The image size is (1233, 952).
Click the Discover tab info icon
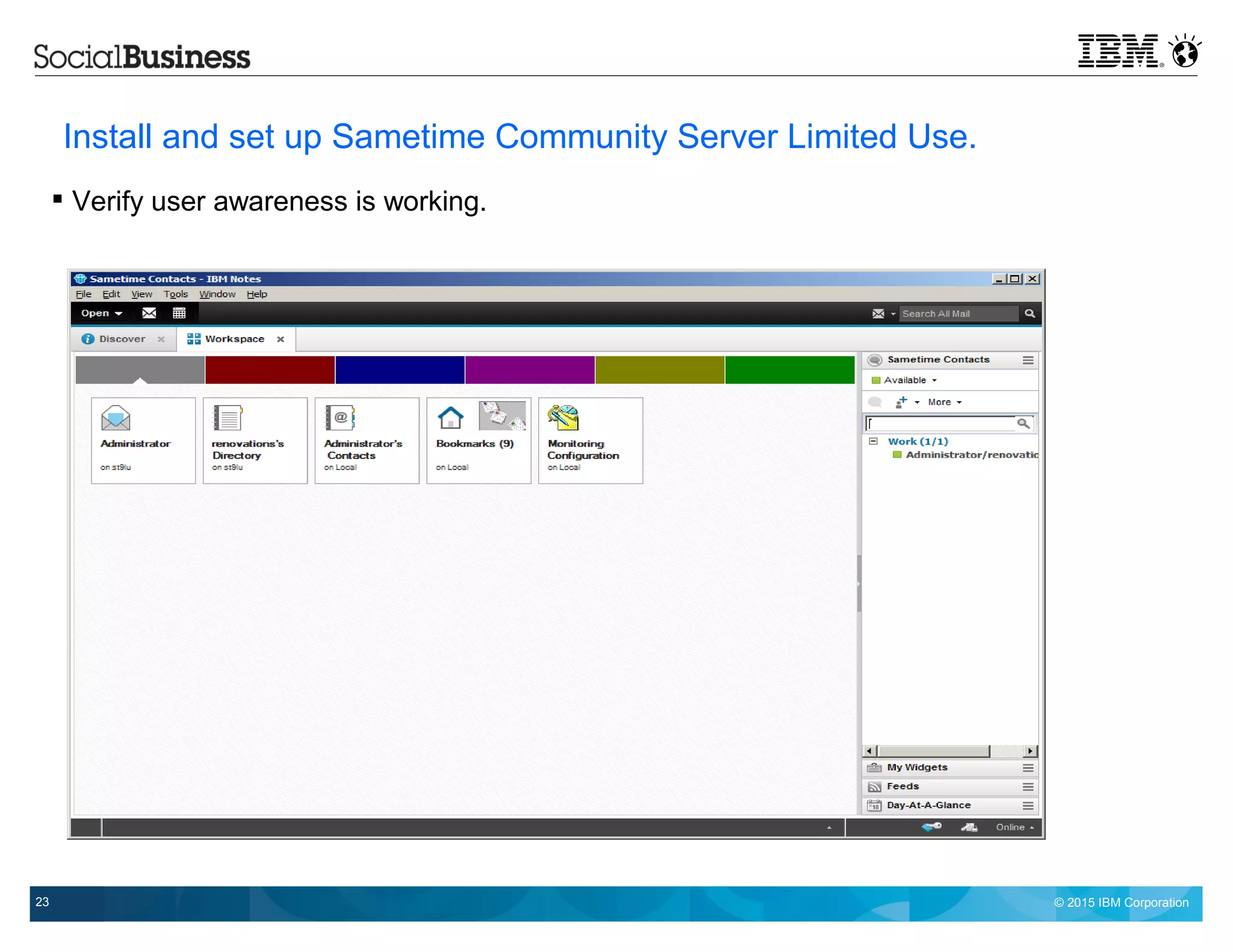tap(88, 339)
